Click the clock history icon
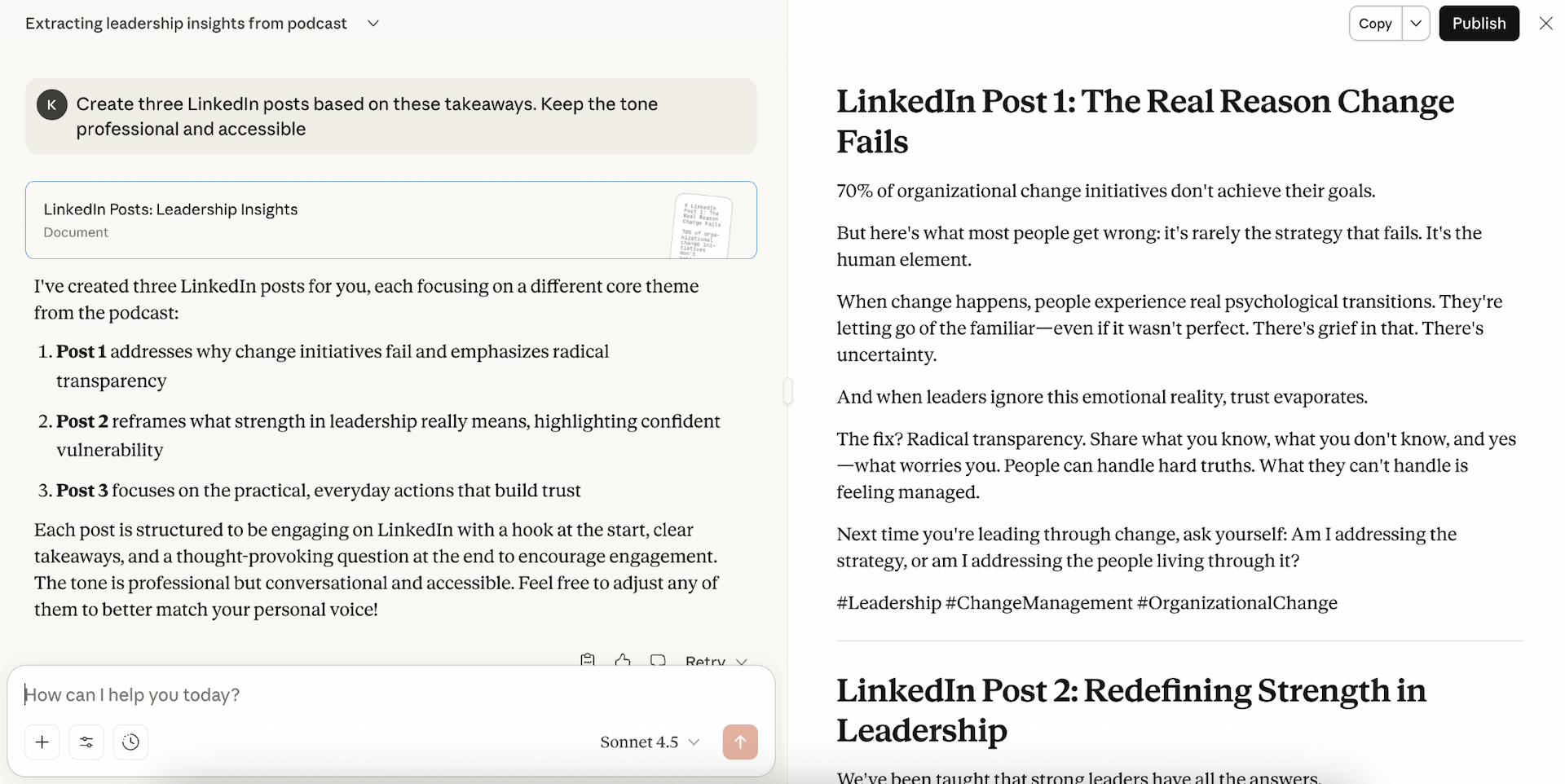 pyautogui.click(x=130, y=742)
